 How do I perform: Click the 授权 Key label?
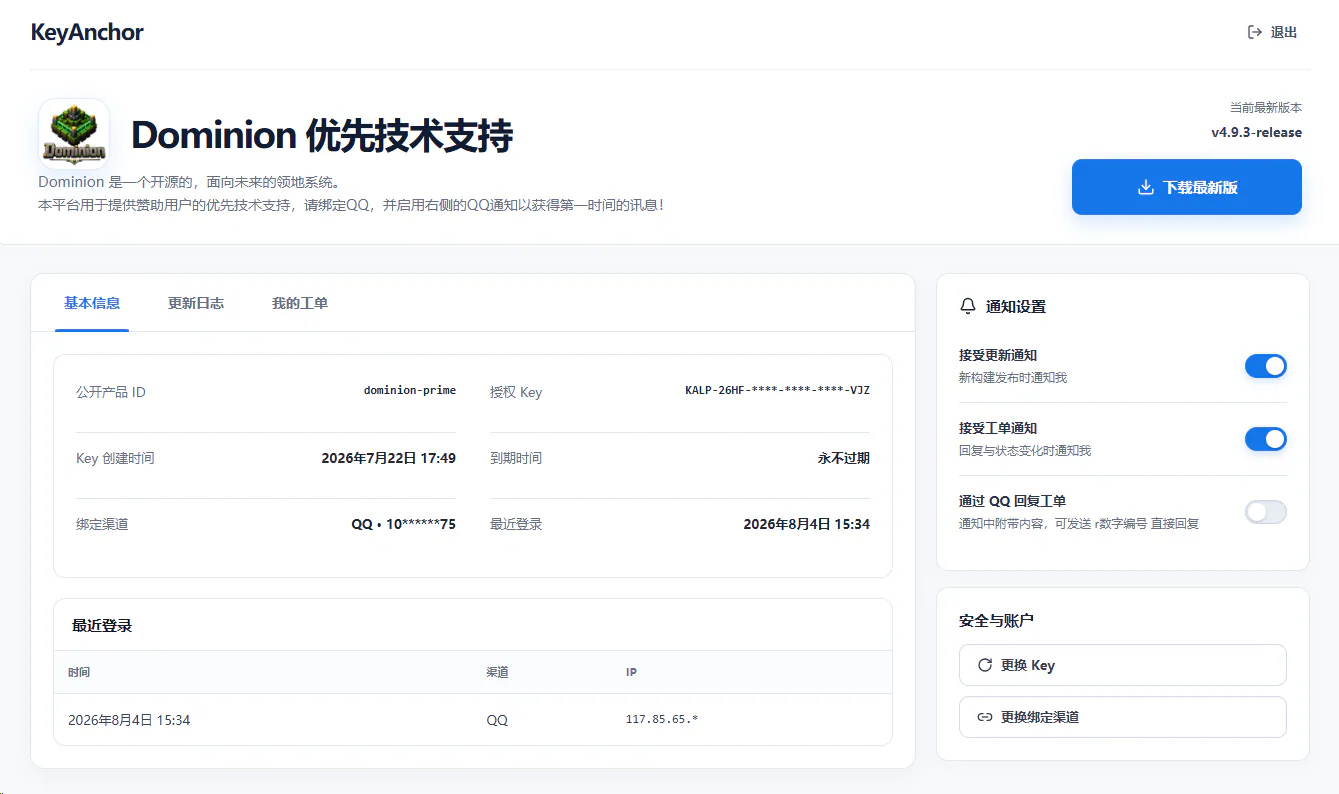[x=516, y=392]
